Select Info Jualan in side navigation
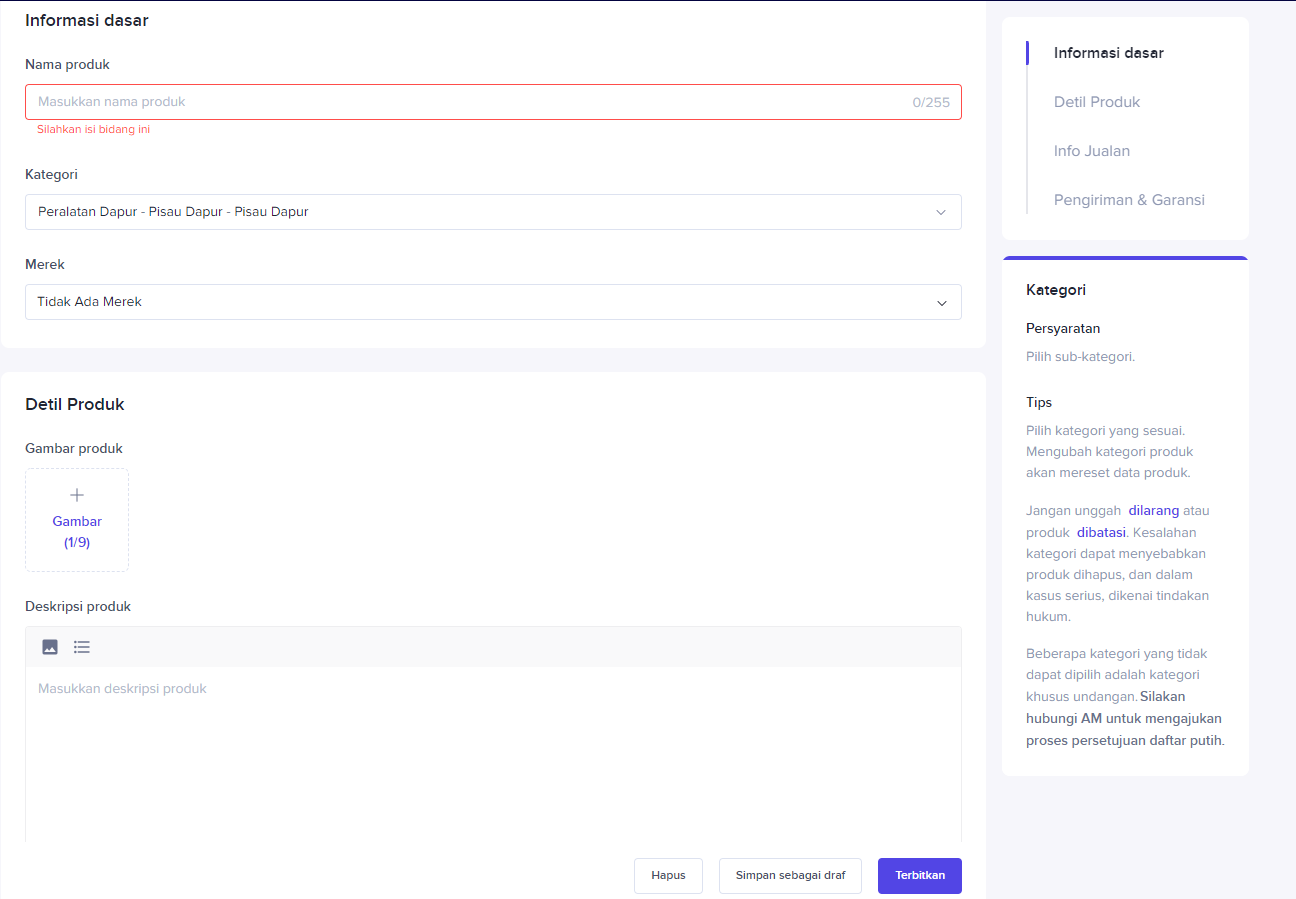1296x899 pixels. (x=1091, y=151)
